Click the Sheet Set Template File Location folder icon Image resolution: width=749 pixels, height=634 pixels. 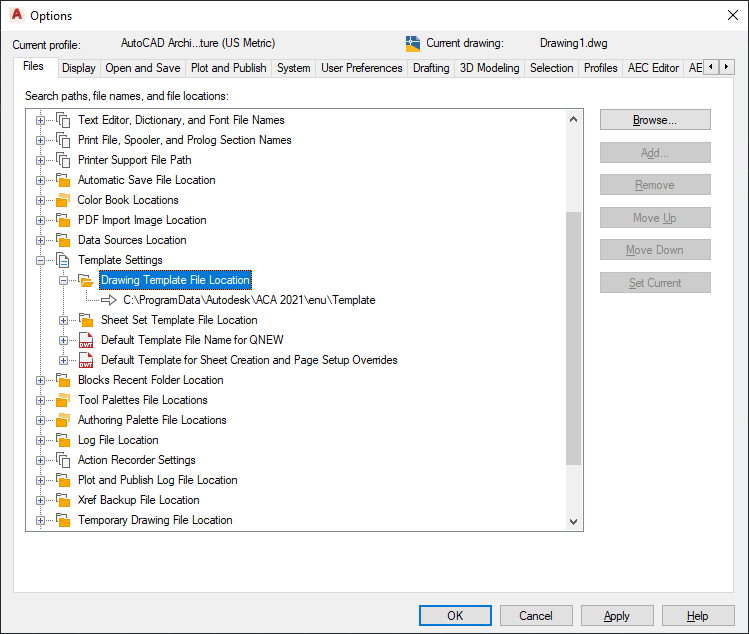86,320
